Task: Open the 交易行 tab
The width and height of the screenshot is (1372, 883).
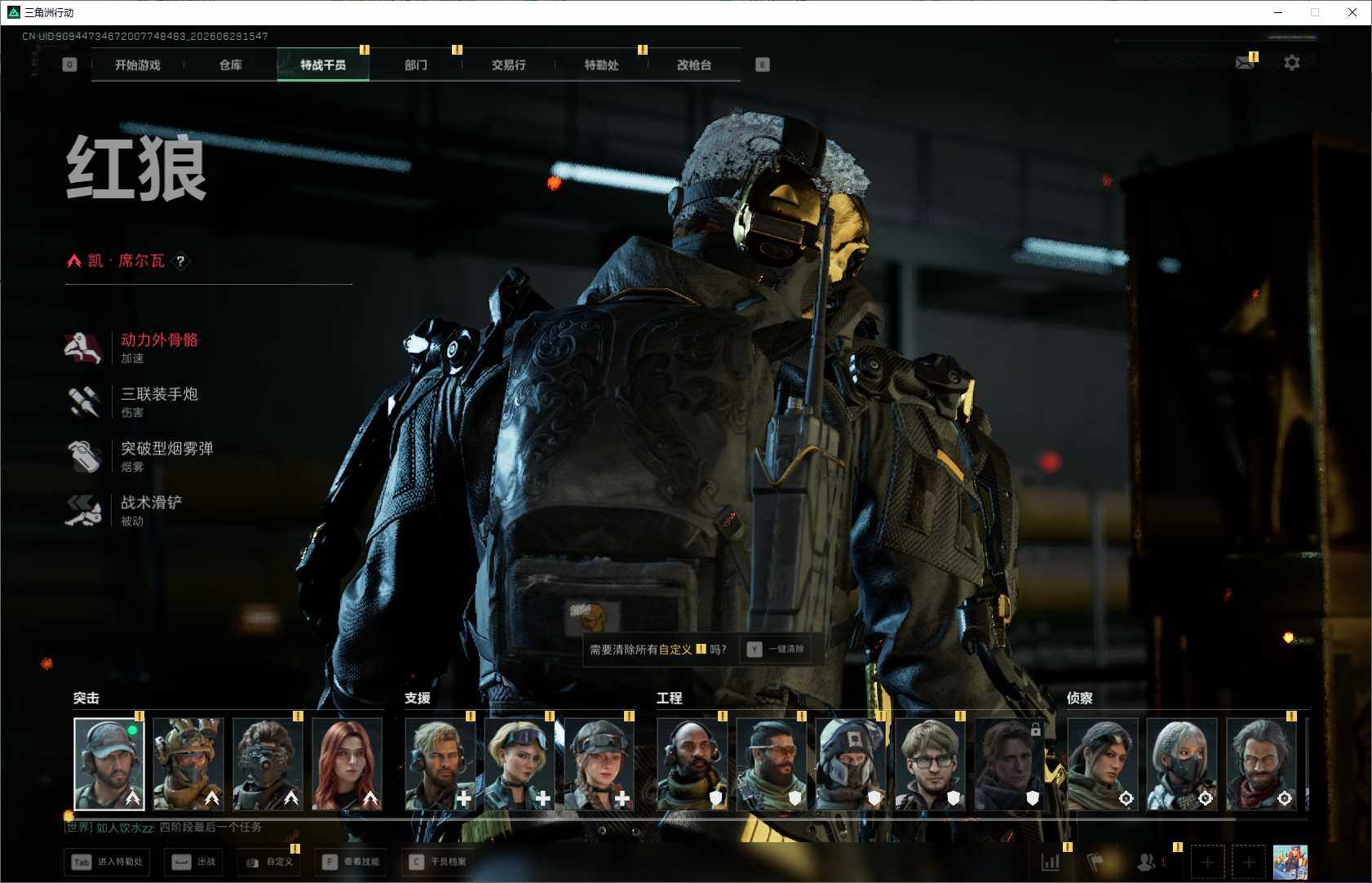Action: 509,64
